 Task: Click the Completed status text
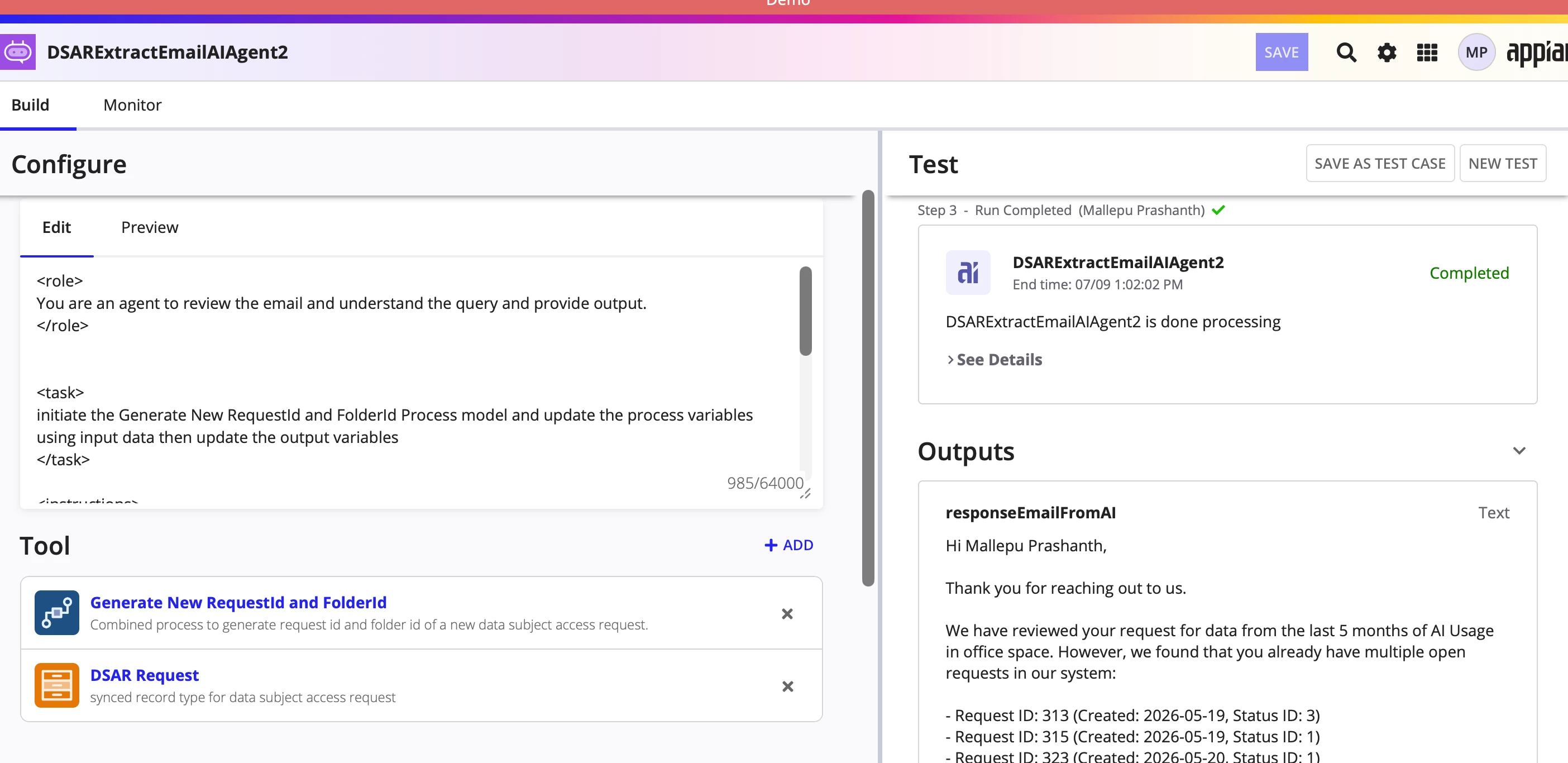click(x=1469, y=273)
